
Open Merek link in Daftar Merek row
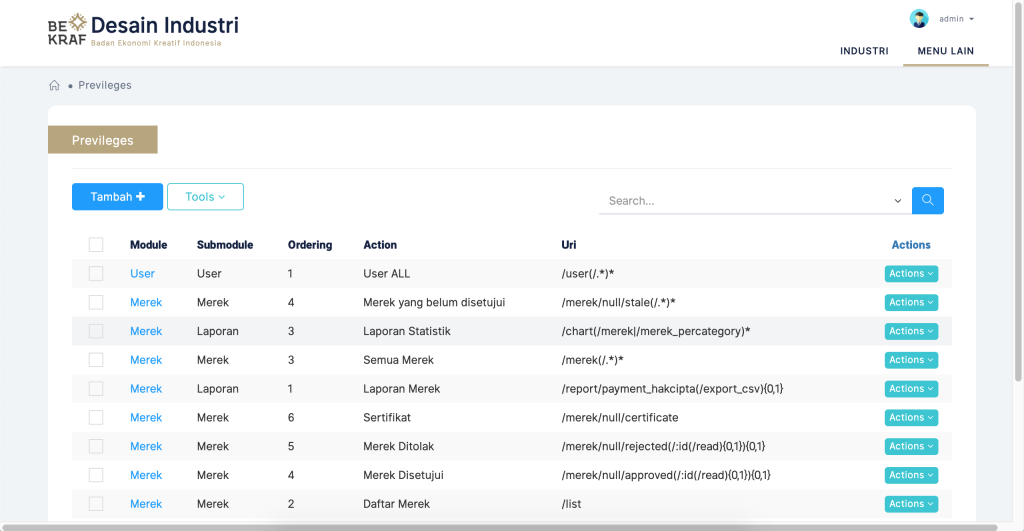click(x=146, y=504)
